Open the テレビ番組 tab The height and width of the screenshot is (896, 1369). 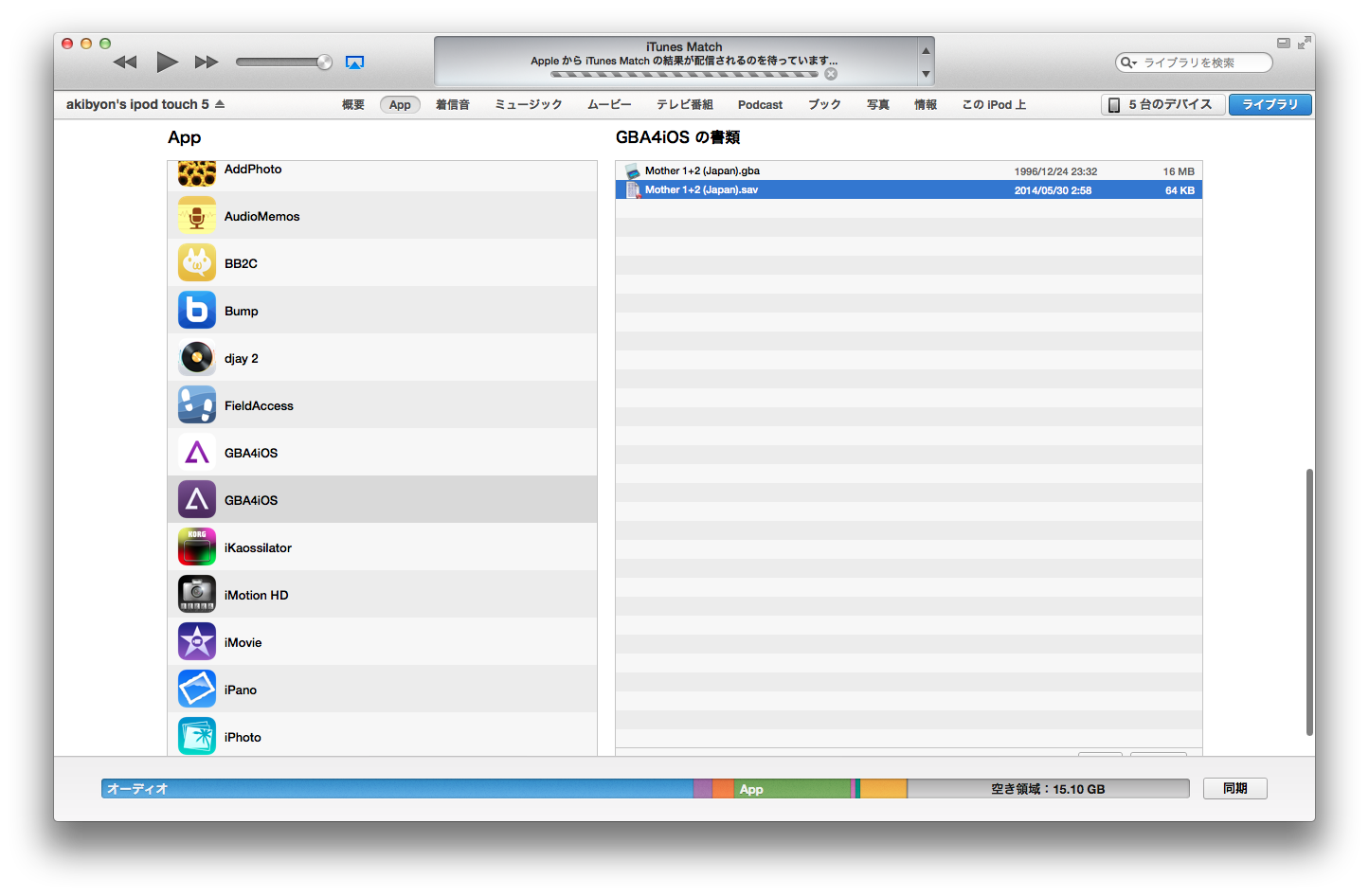(685, 105)
